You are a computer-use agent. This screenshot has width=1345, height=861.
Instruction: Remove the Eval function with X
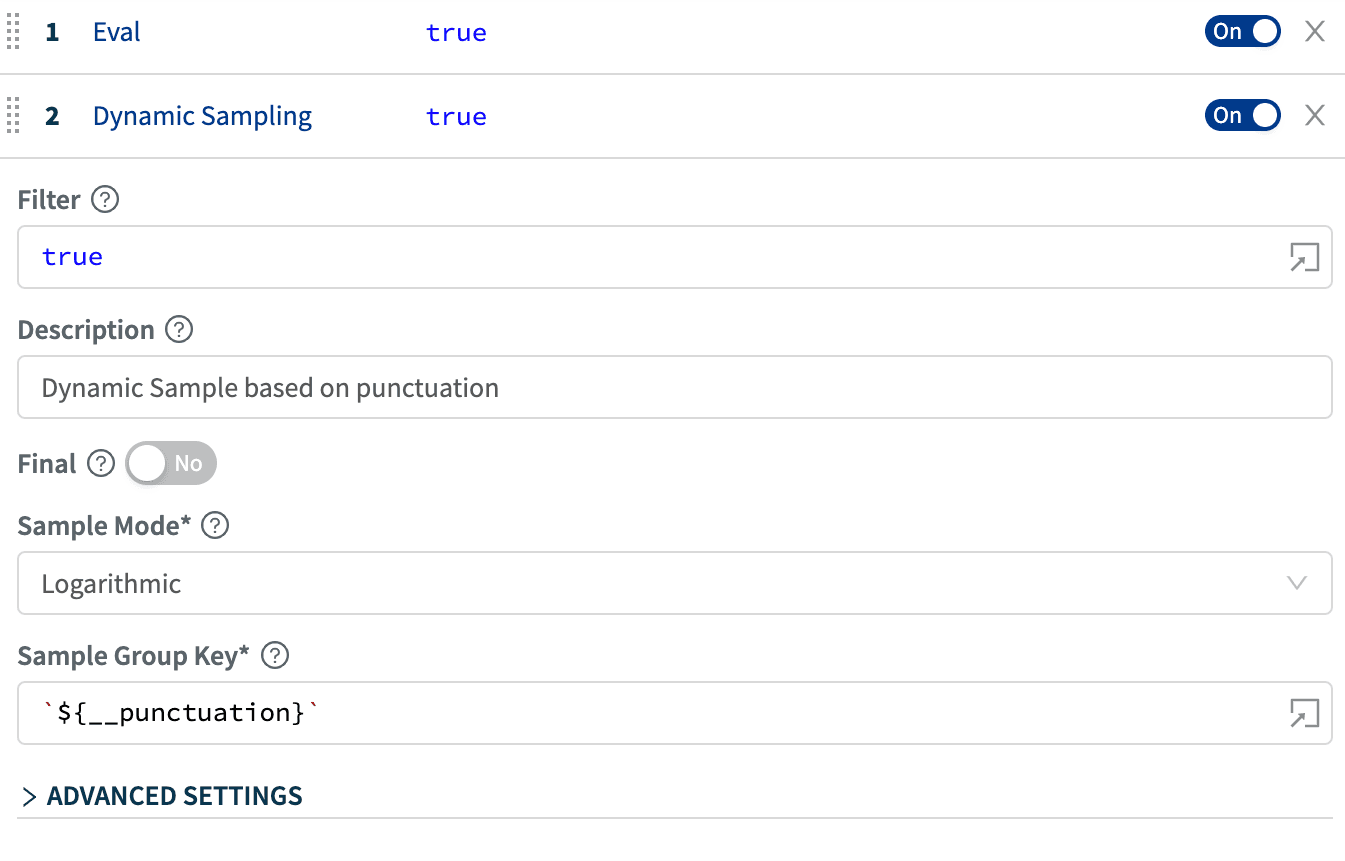click(x=1315, y=32)
